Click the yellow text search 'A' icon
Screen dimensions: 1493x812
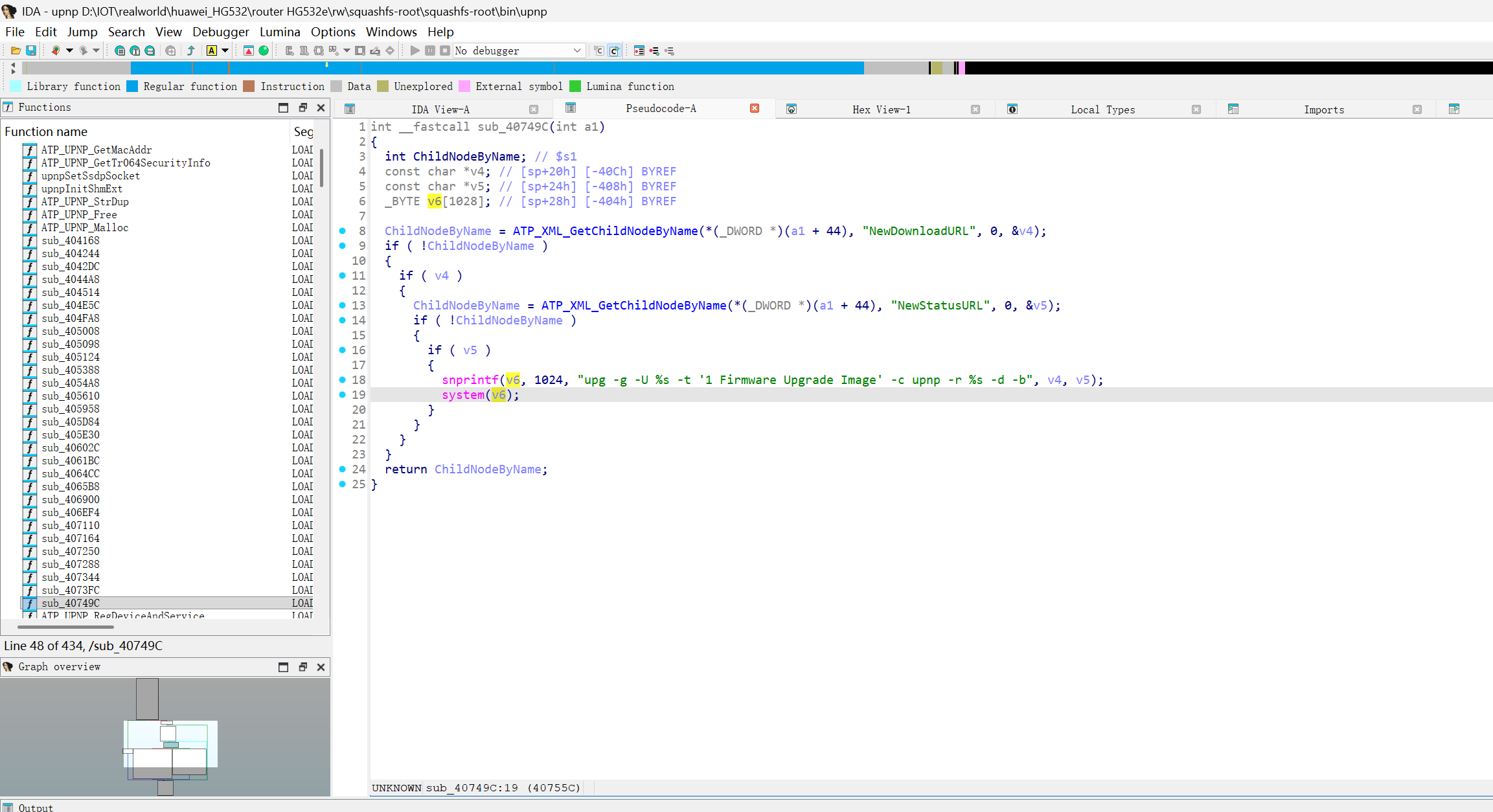(x=211, y=51)
